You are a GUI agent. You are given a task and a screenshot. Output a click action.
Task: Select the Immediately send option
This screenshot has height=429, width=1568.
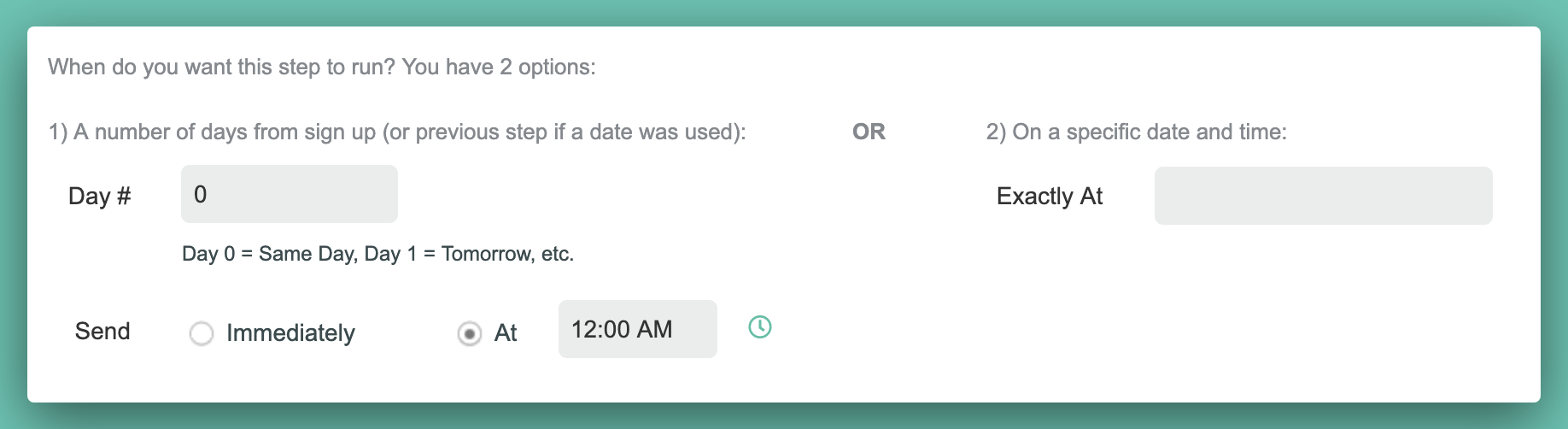coord(202,333)
